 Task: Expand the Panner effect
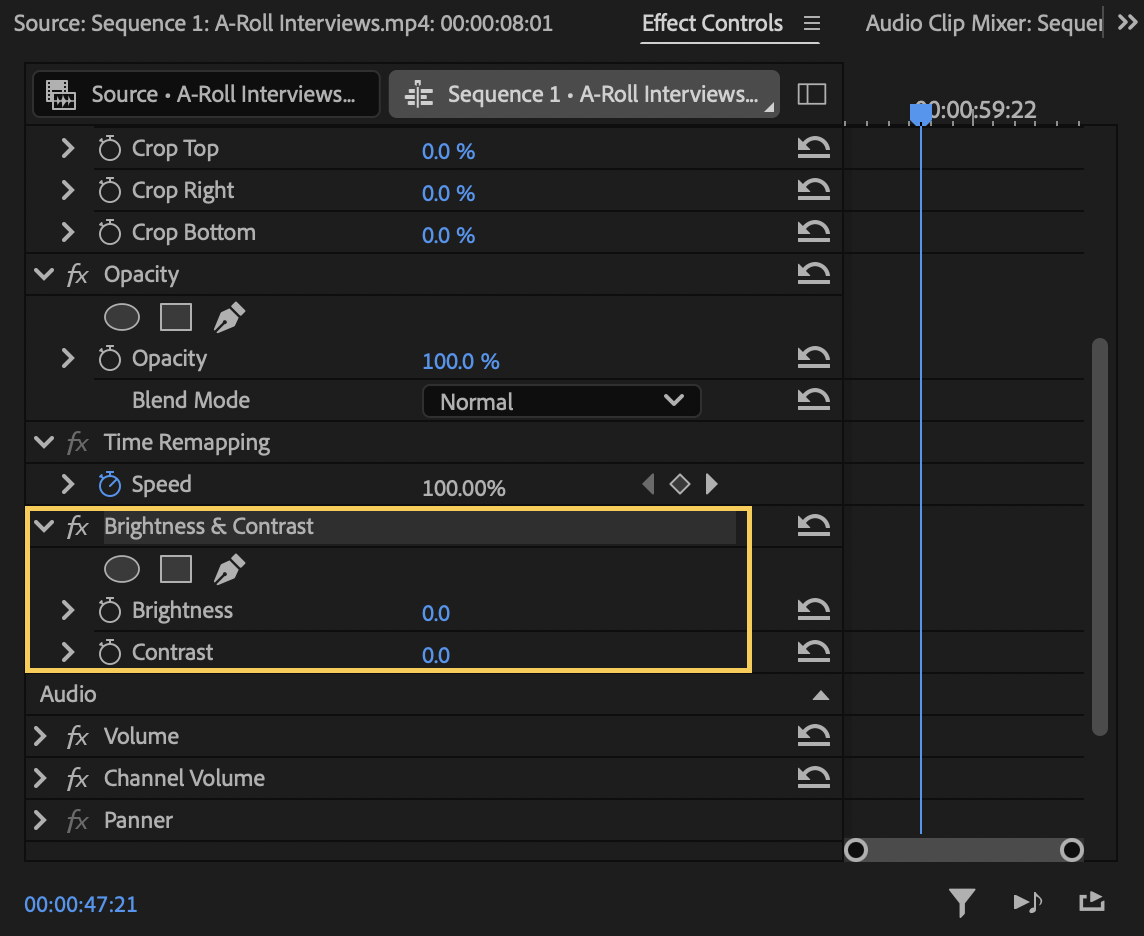pos(40,820)
